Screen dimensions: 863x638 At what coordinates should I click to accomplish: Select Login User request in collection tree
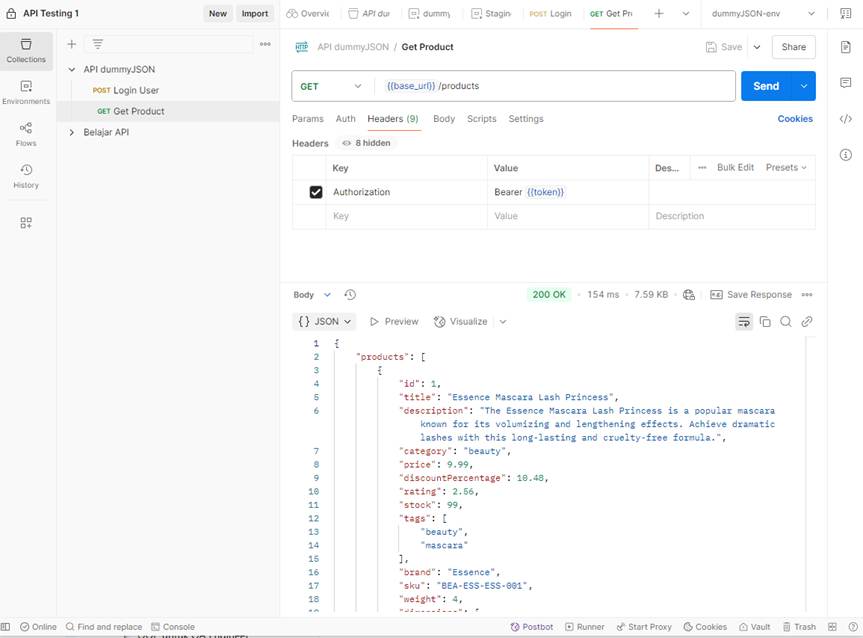point(135,90)
